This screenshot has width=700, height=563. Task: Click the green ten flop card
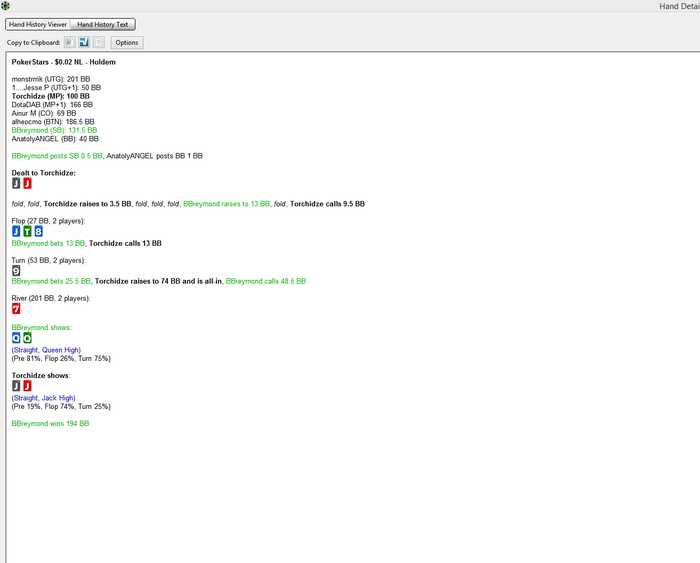click(27, 231)
